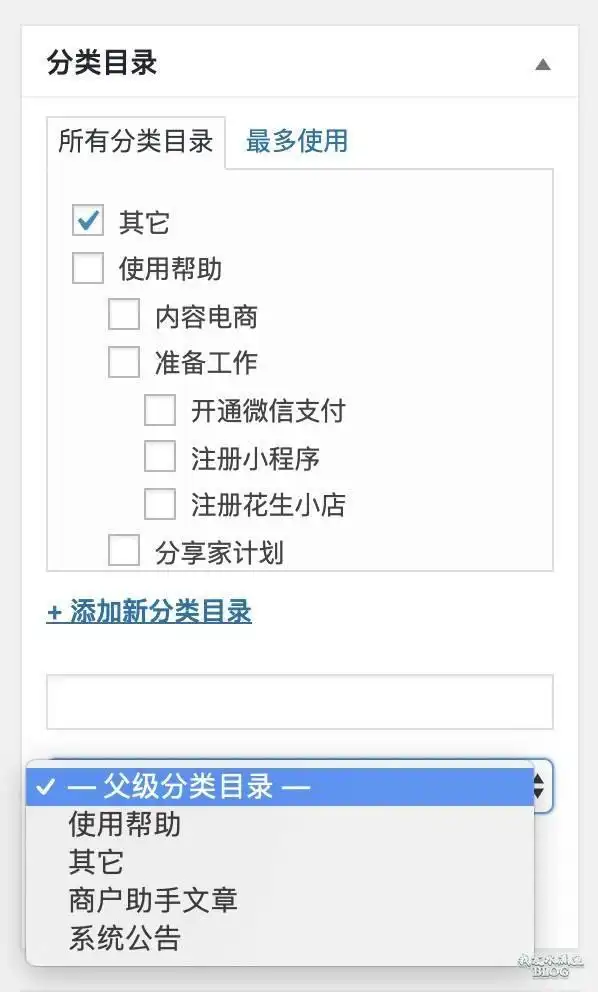Check the 注册花生小店 checkbox

coord(159,505)
